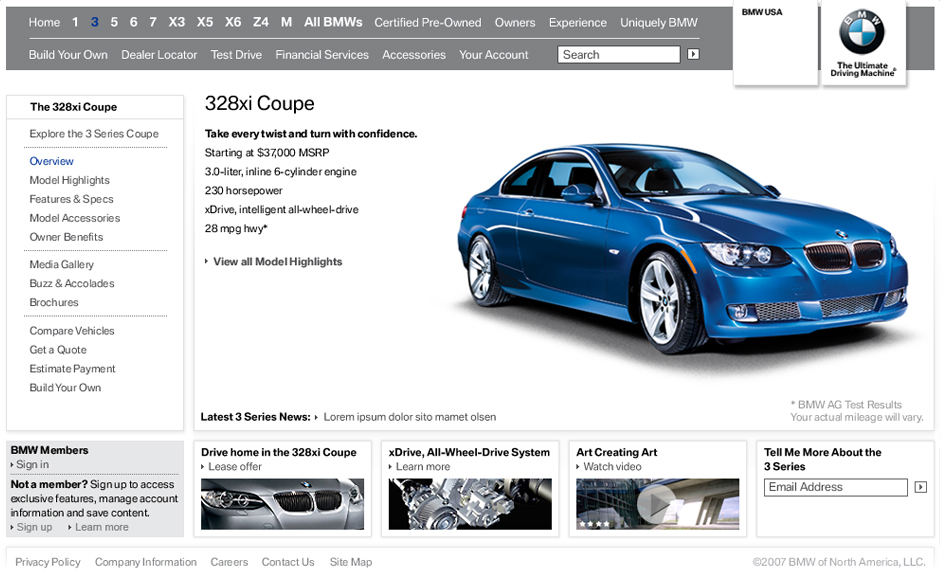940x575 pixels.
Task: Open Get a Quote
Action: pos(58,350)
